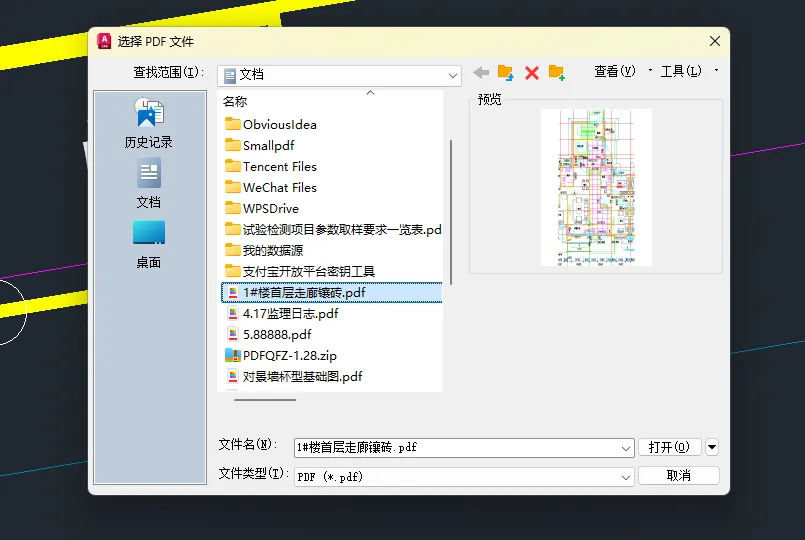Select 试验检测项目参数取样要求一览表 folder
The height and width of the screenshot is (540, 805).
point(333,229)
